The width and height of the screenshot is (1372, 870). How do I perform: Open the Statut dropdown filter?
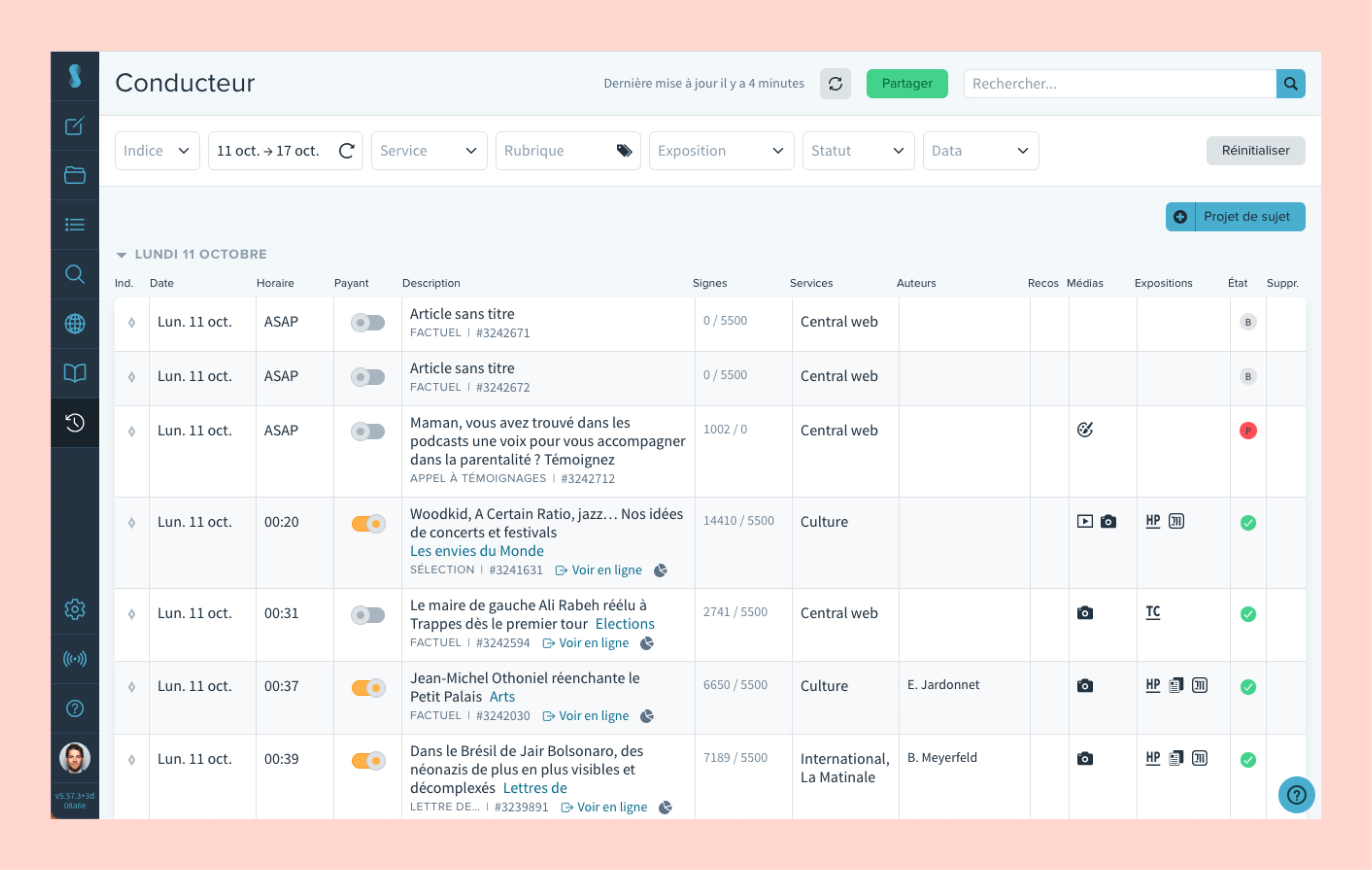[x=858, y=151]
